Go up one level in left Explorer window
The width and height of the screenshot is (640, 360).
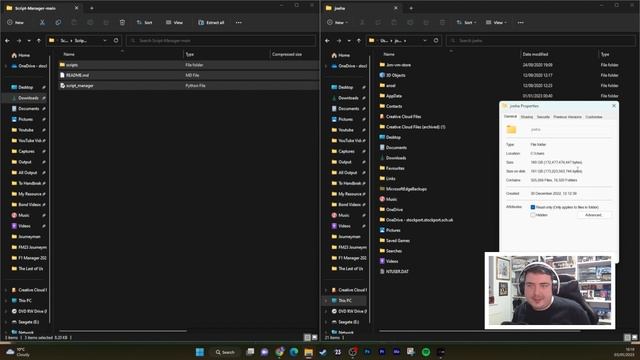[x=39, y=40]
